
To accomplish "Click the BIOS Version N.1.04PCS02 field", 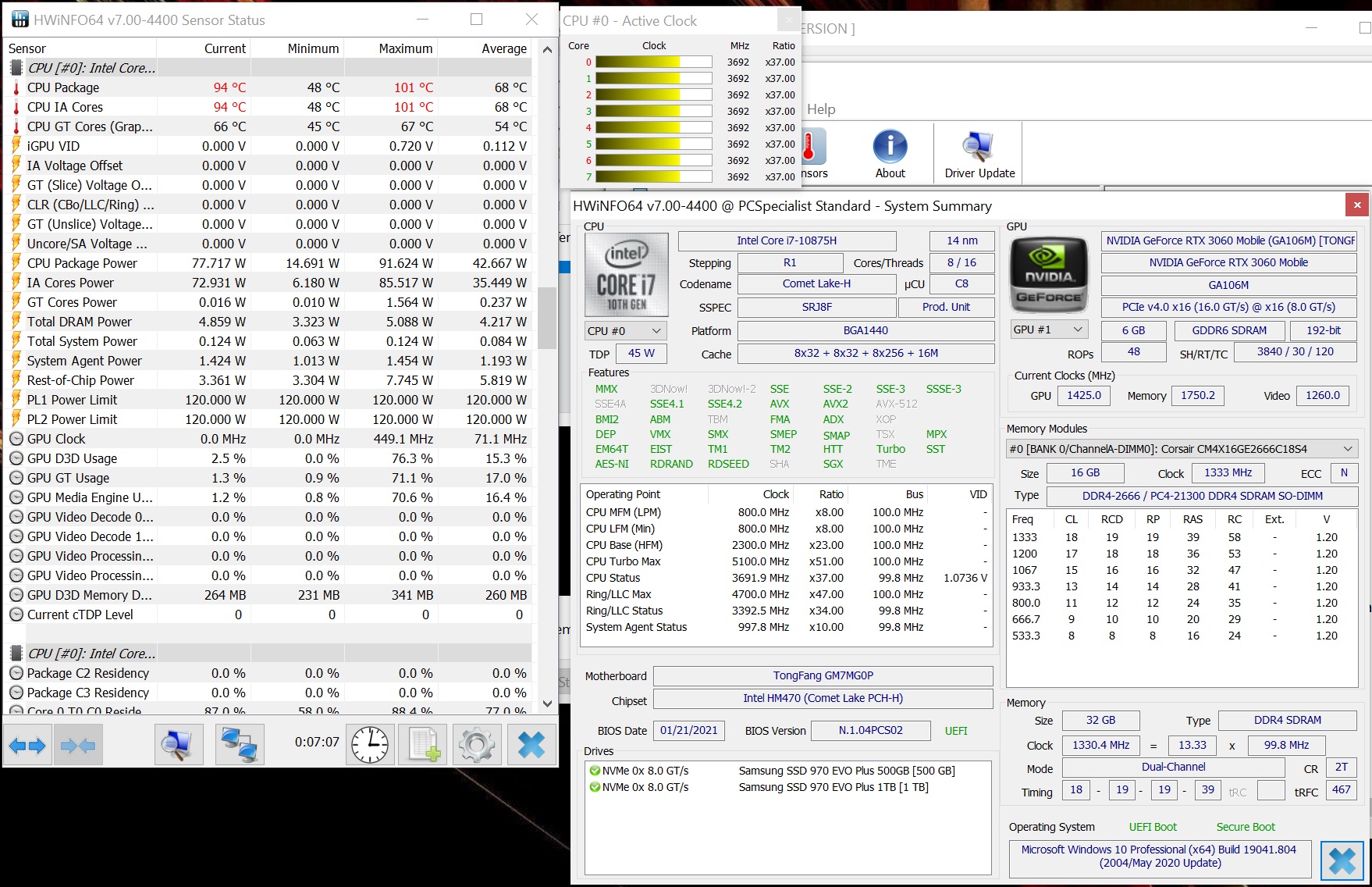I will pyautogui.click(x=870, y=730).
